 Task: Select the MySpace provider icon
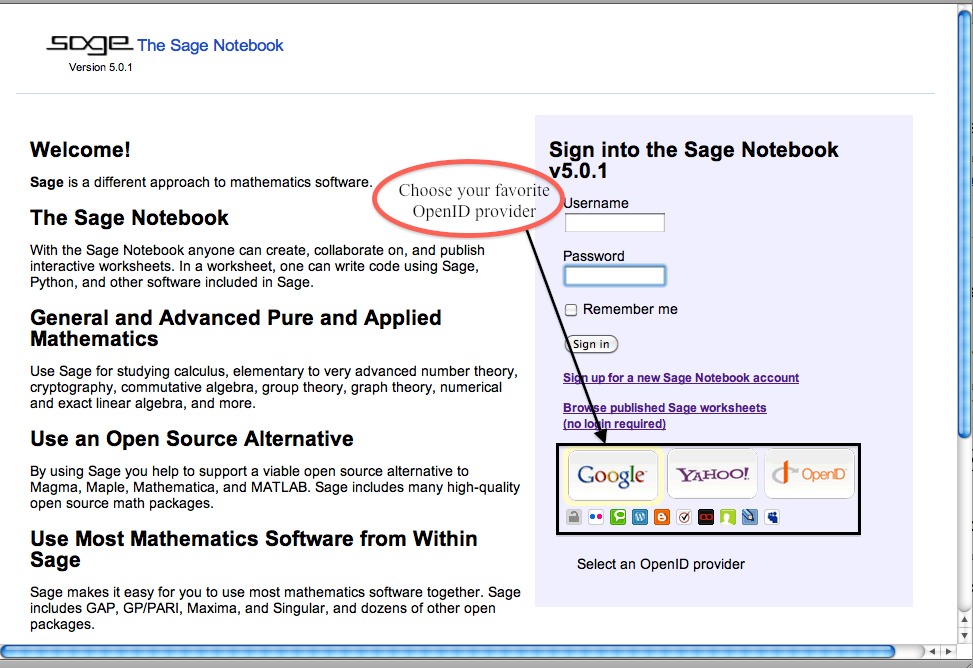[x=772, y=517]
